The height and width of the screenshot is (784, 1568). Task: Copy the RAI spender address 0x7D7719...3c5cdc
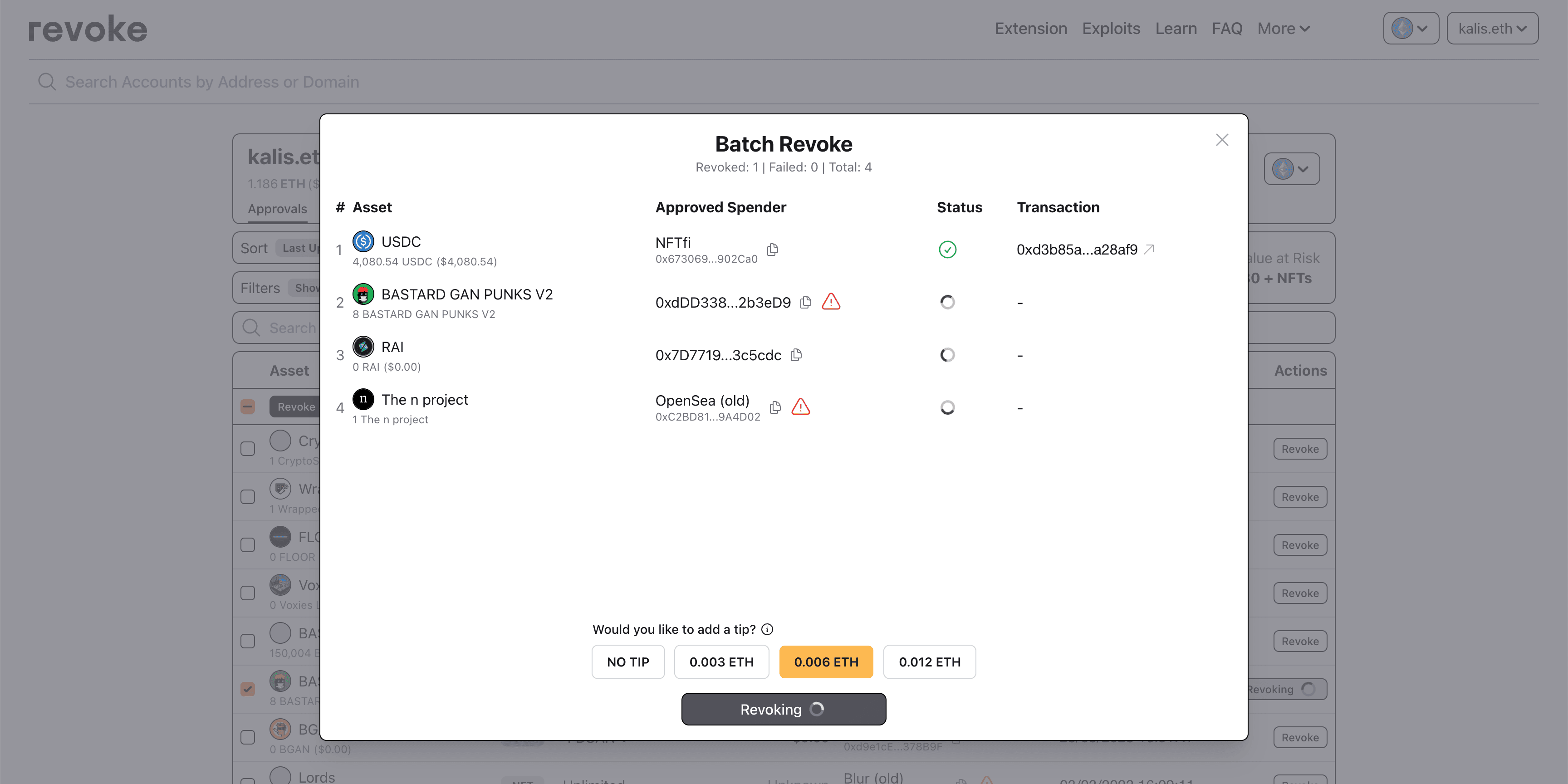[x=796, y=355]
